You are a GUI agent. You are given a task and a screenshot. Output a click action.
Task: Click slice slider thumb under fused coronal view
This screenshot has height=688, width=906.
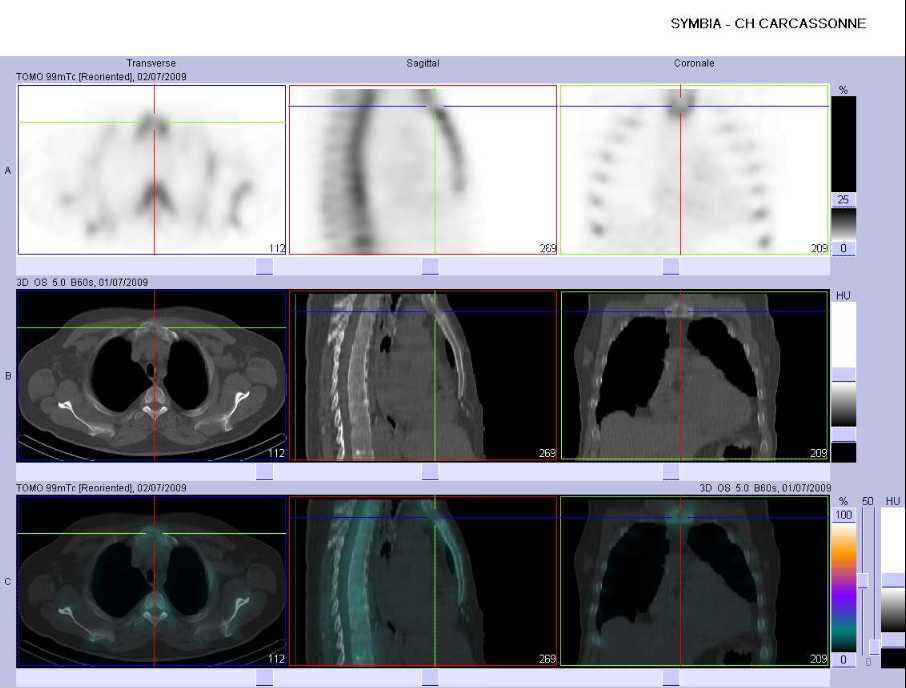click(670, 678)
